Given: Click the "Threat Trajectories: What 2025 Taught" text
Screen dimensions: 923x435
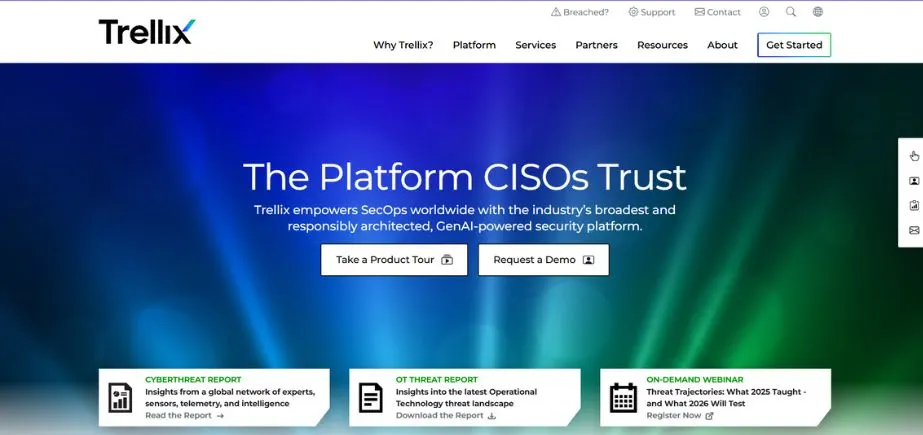Looking at the screenshot, I should 723,391.
